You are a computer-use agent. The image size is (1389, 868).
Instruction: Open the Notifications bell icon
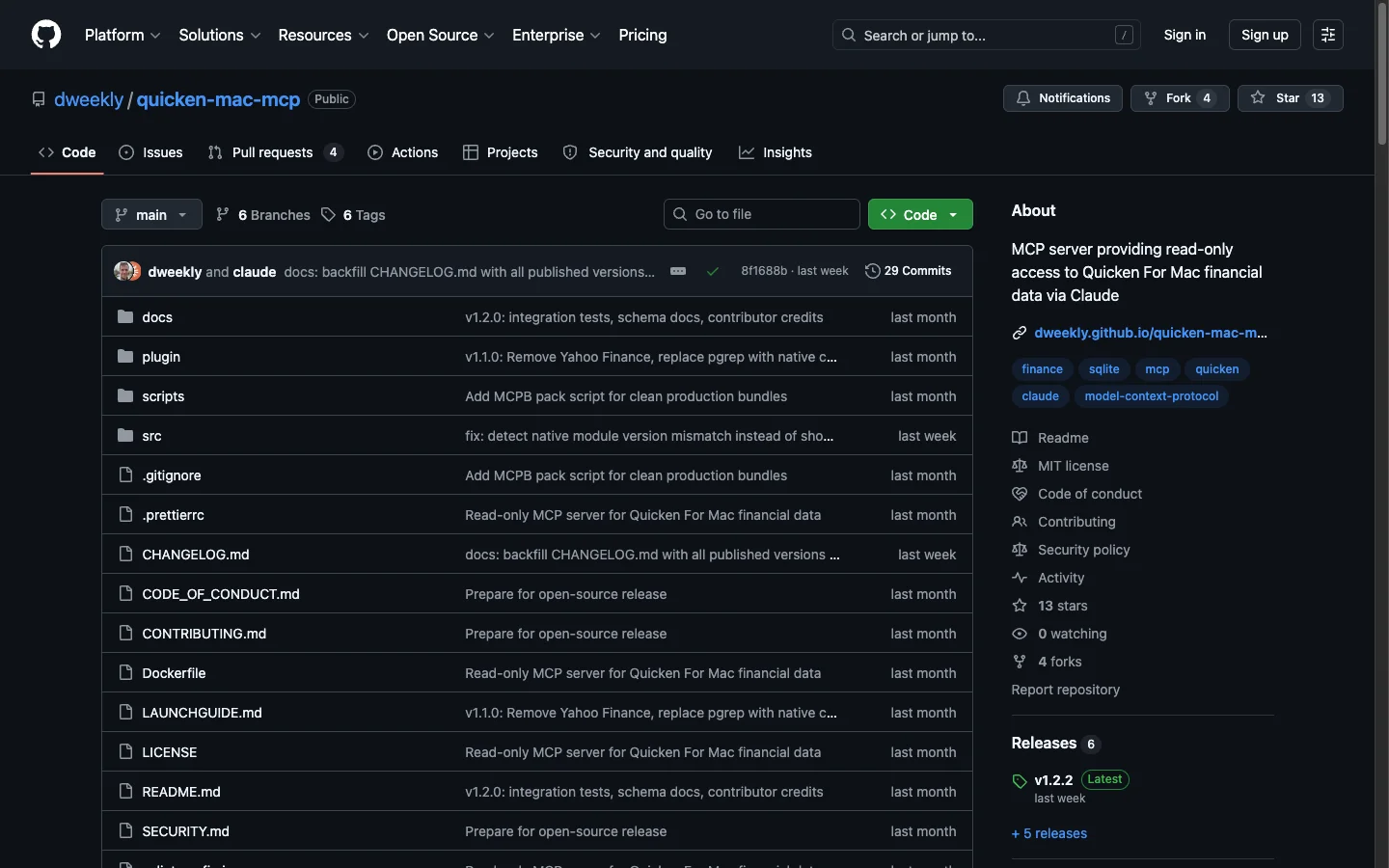tap(1024, 98)
